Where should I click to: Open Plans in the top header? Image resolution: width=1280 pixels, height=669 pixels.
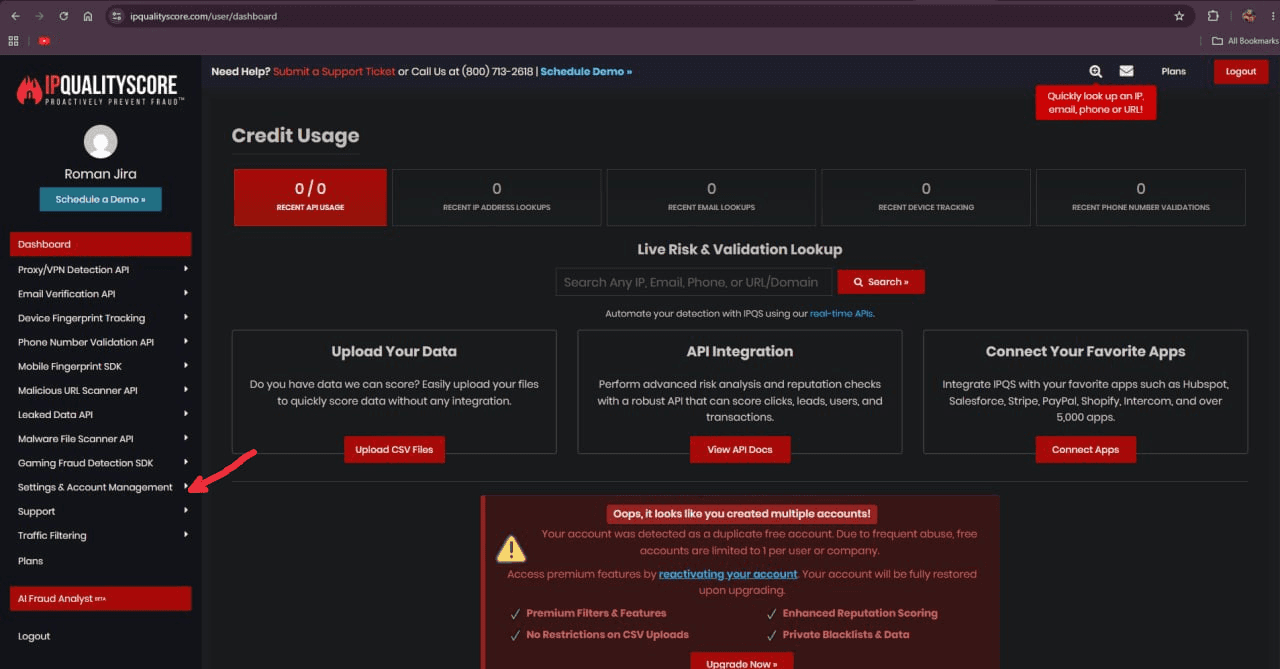(x=1173, y=71)
